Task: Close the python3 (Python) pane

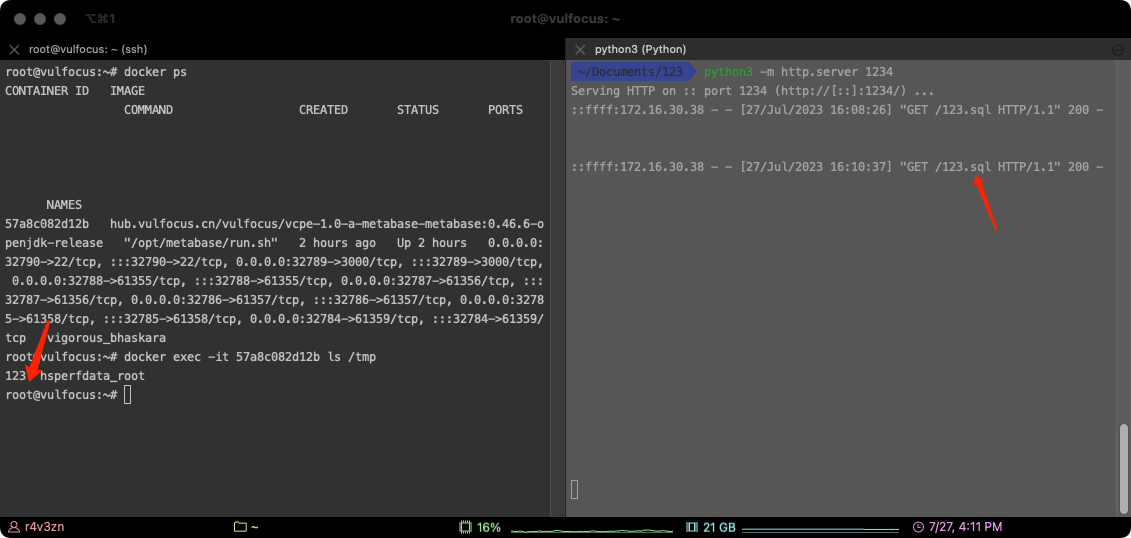Action: pos(579,49)
